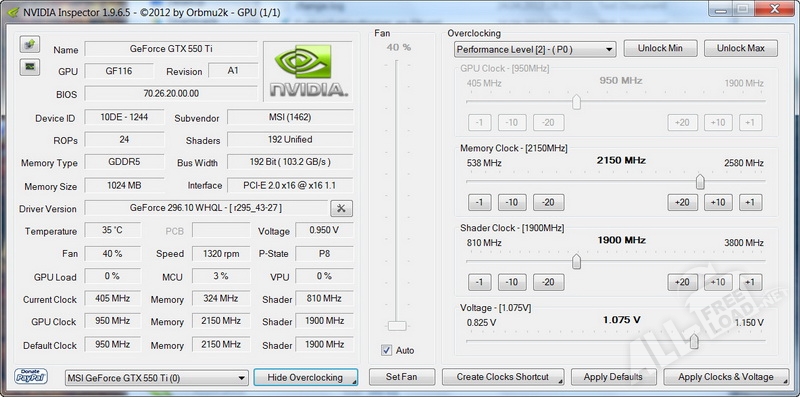Screen dimensions: 800x397
Task: Click the Memory Type value GDDR5
Action: coord(124,162)
